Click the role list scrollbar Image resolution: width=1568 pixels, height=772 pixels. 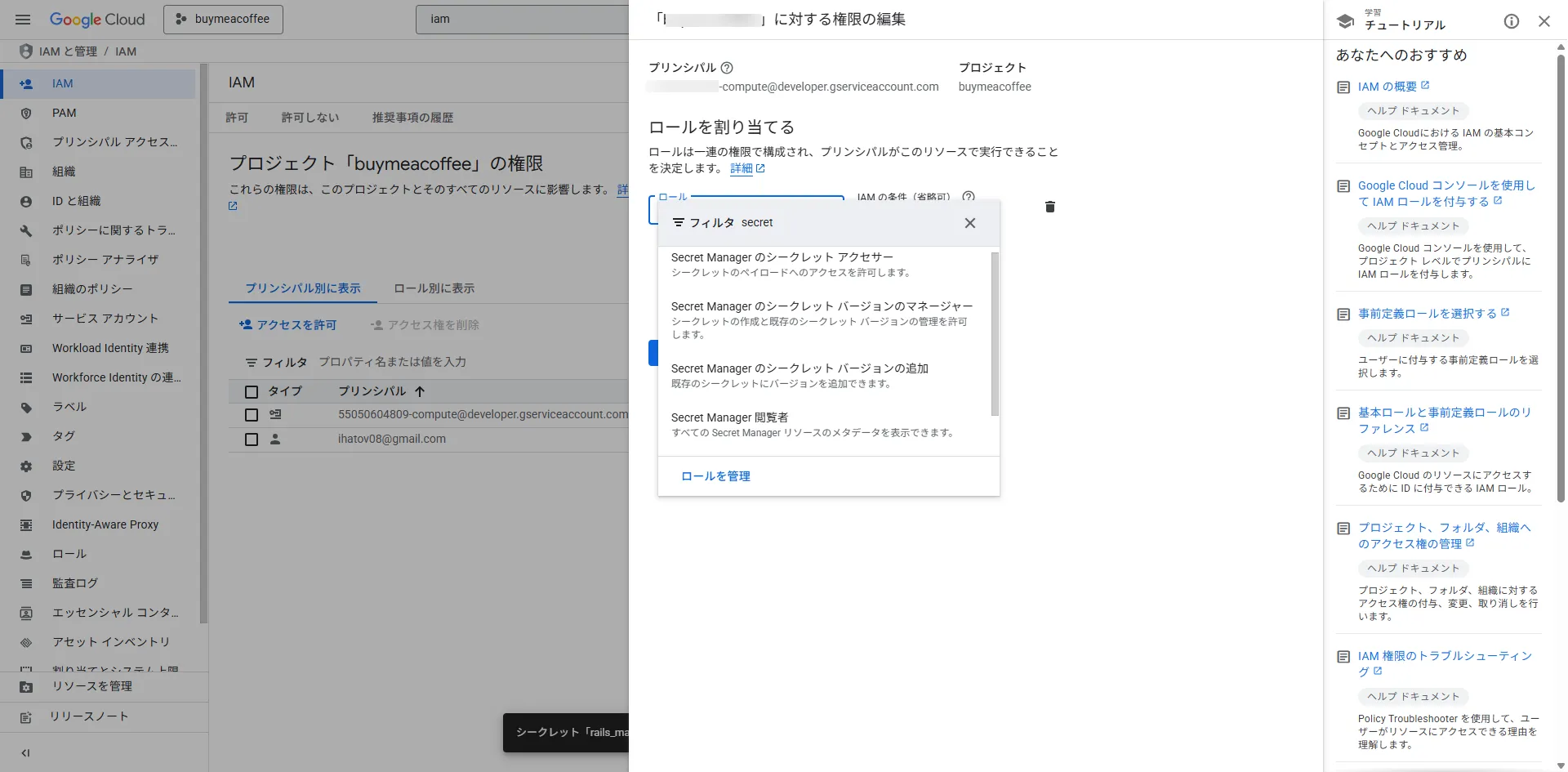[995, 333]
